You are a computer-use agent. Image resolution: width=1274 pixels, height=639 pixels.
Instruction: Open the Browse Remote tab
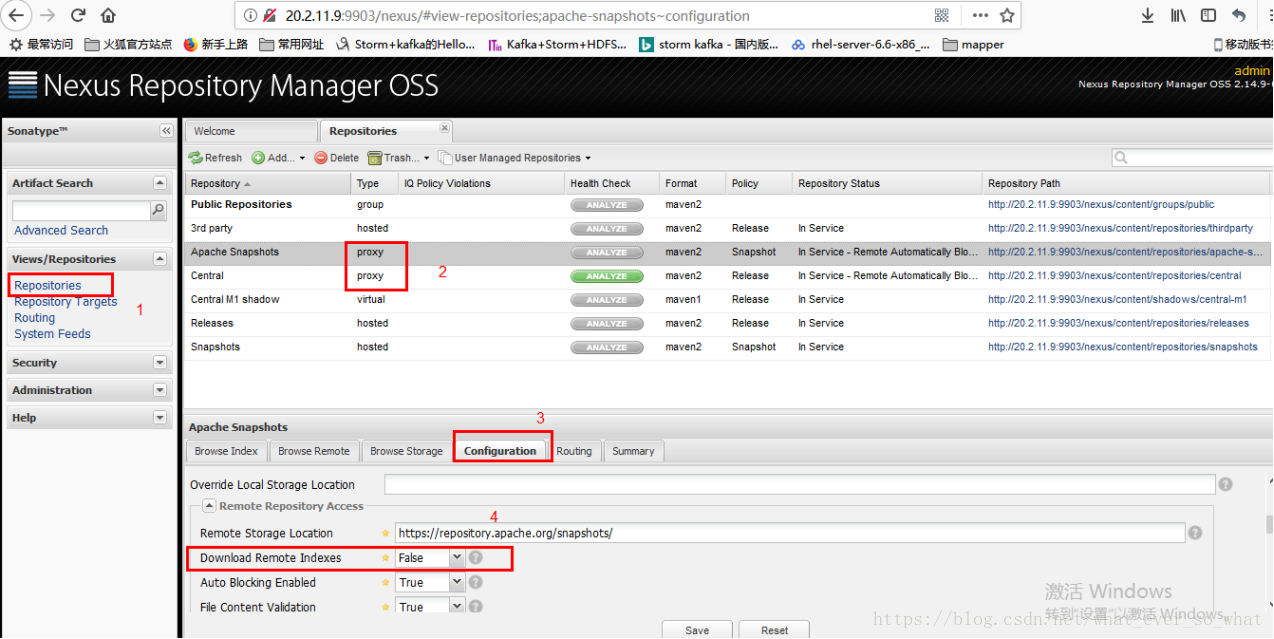pyautogui.click(x=314, y=451)
